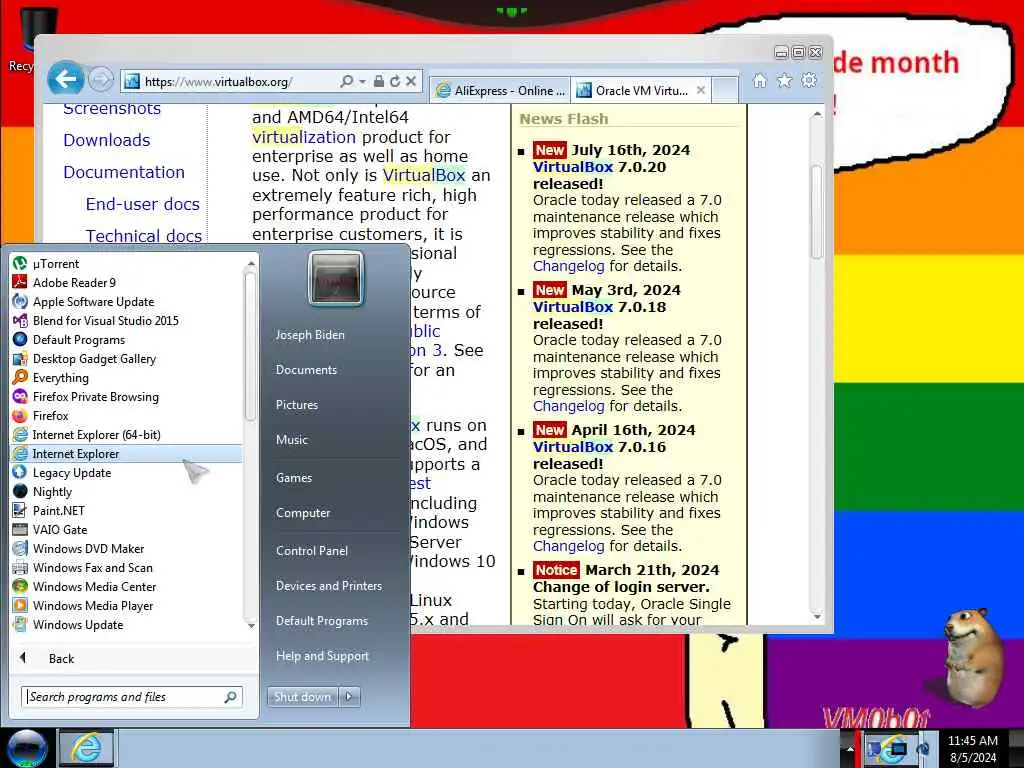1024x768 pixels.
Task: Open IE Favorites star icon
Action: click(784, 80)
